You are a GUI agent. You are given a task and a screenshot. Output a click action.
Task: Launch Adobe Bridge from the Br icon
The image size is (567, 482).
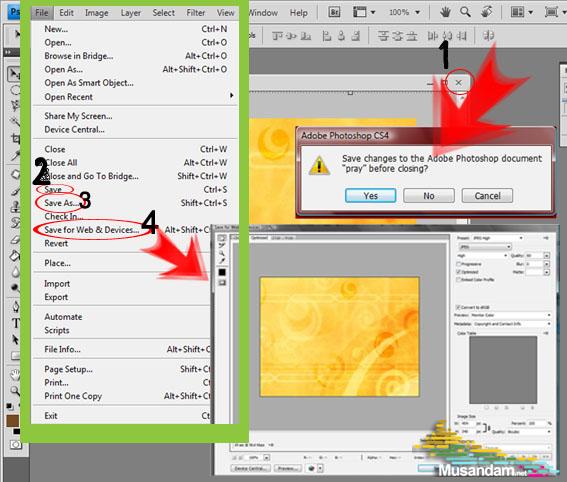tap(334, 12)
